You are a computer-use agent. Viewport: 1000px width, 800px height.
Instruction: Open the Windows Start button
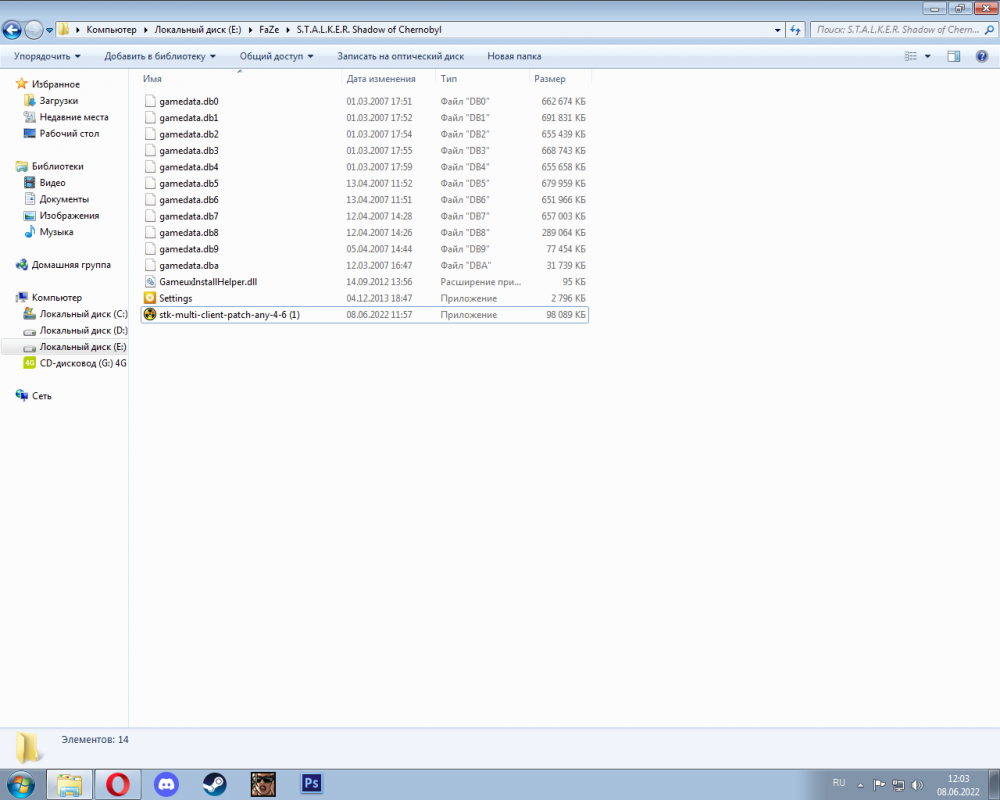(21, 784)
